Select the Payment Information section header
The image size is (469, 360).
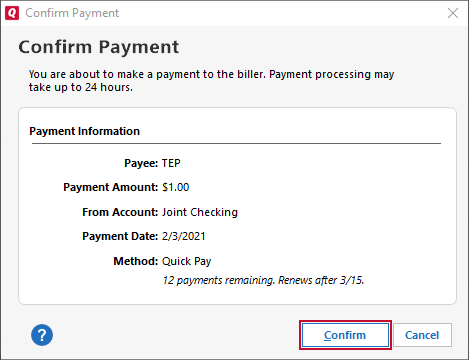pos(85,131)
